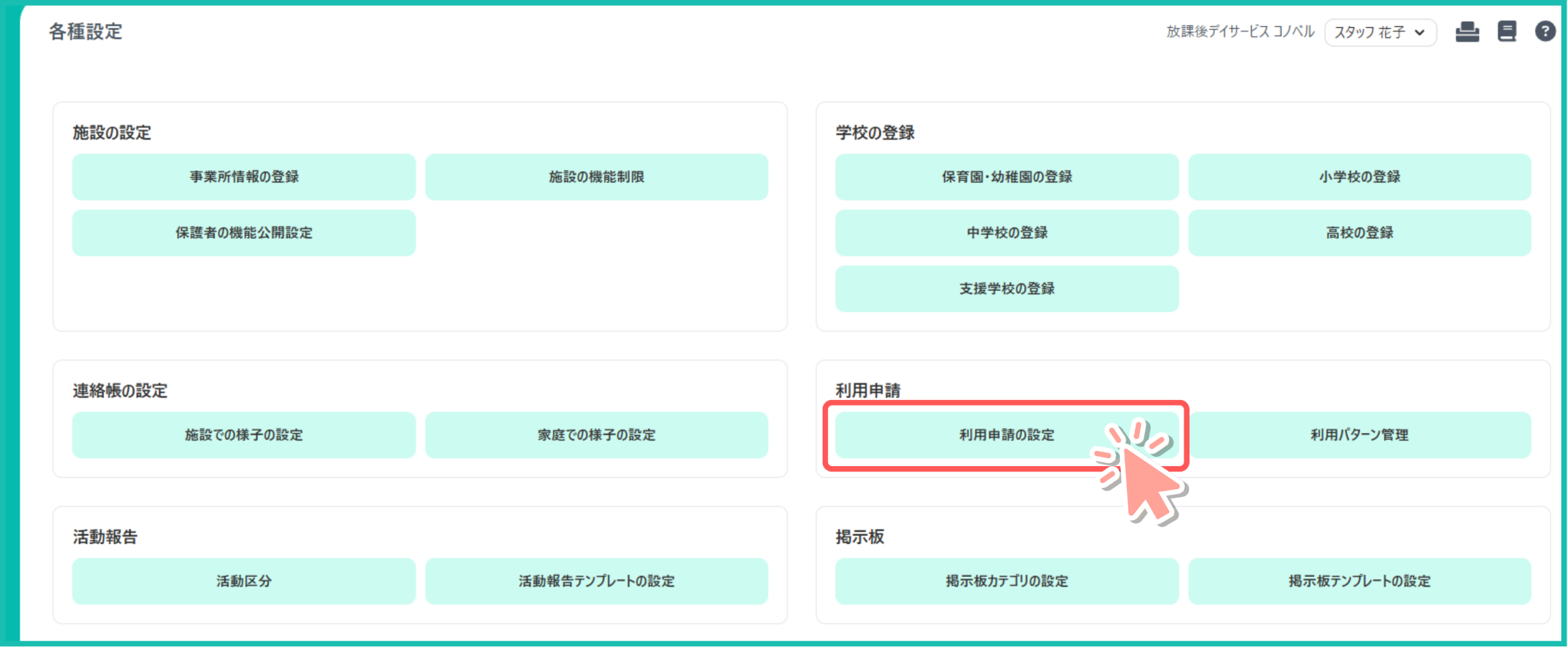Expand the スタッフ 花子 user dropdown
Screen dimensions: 1568x648
coord(1380,32)
